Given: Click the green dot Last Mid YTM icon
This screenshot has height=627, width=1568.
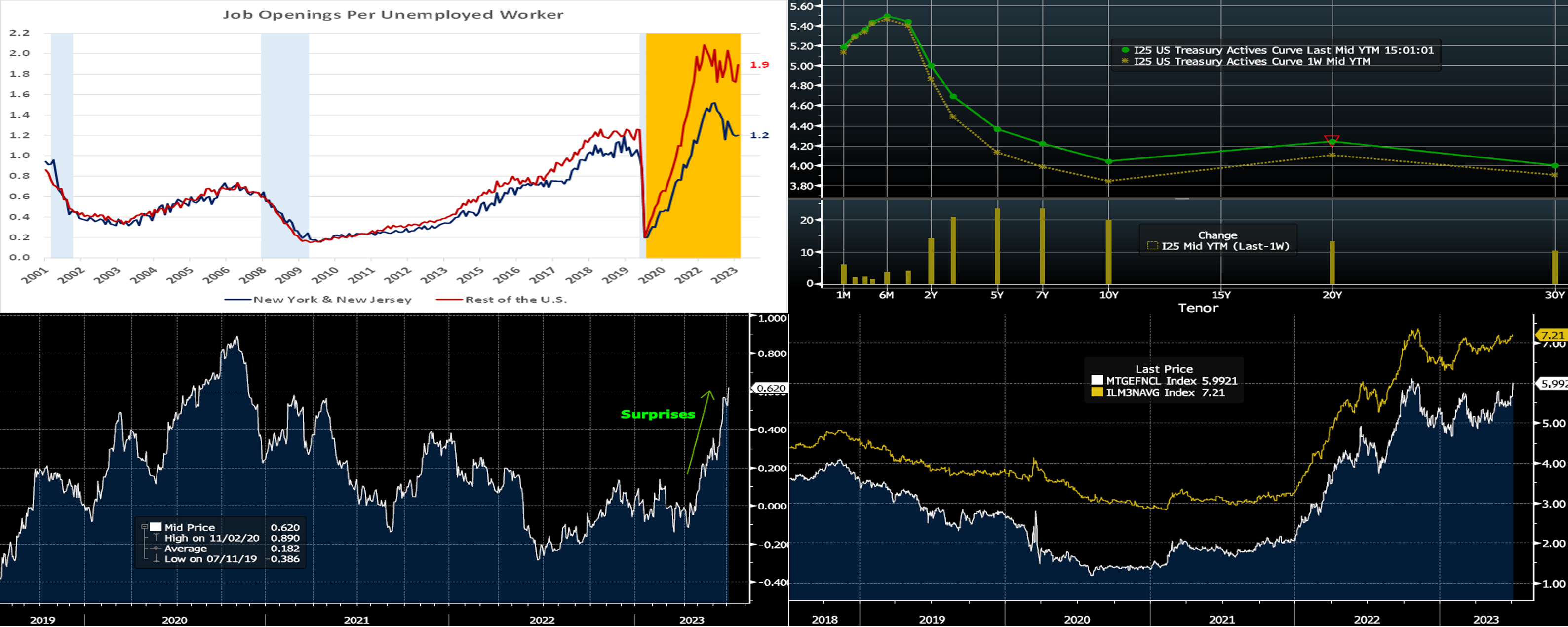Looking at the screenshot, I should 1125,50.
